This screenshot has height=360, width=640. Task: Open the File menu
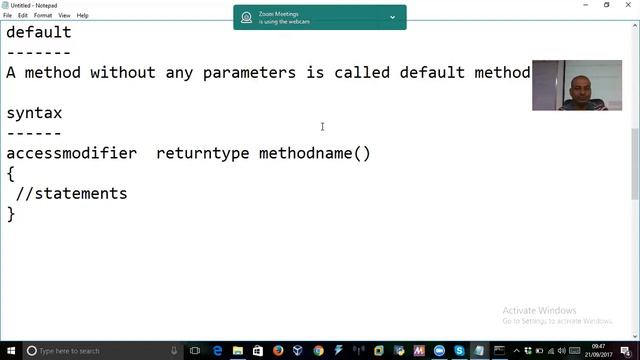[x=7, y=16]
